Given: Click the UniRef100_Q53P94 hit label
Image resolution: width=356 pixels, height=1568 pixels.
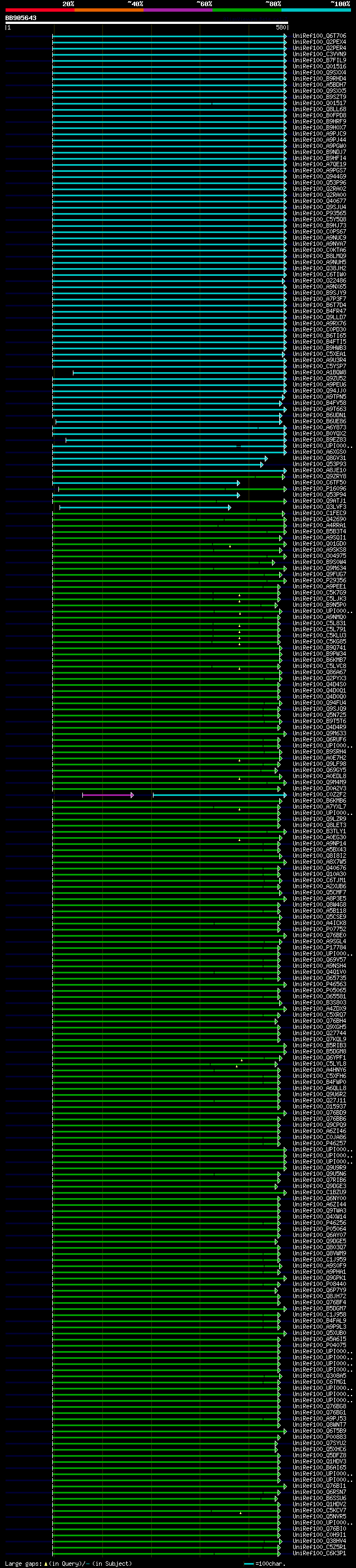Looking at the screenshot, I should click(x=319, y=495).
